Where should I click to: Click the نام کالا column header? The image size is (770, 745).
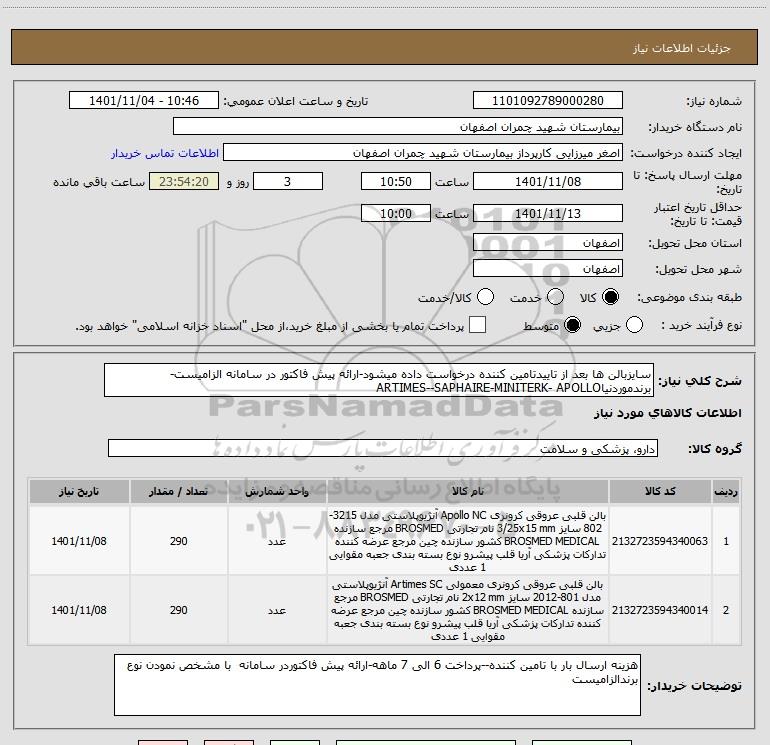click(468, 491)
